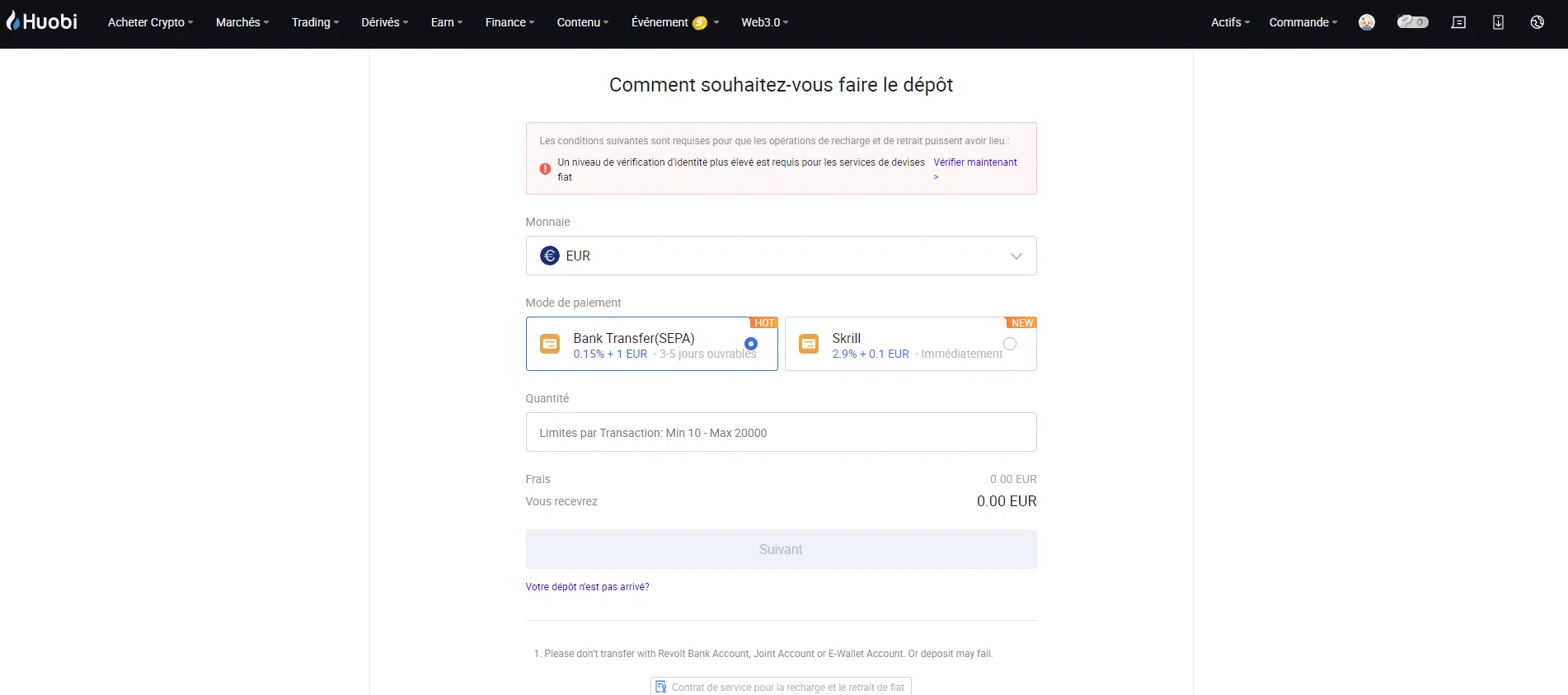This screenshot has width=1568, height=695.
Task: Click the Frais '0.00 EUR' value
Action: pos(1013,479)
